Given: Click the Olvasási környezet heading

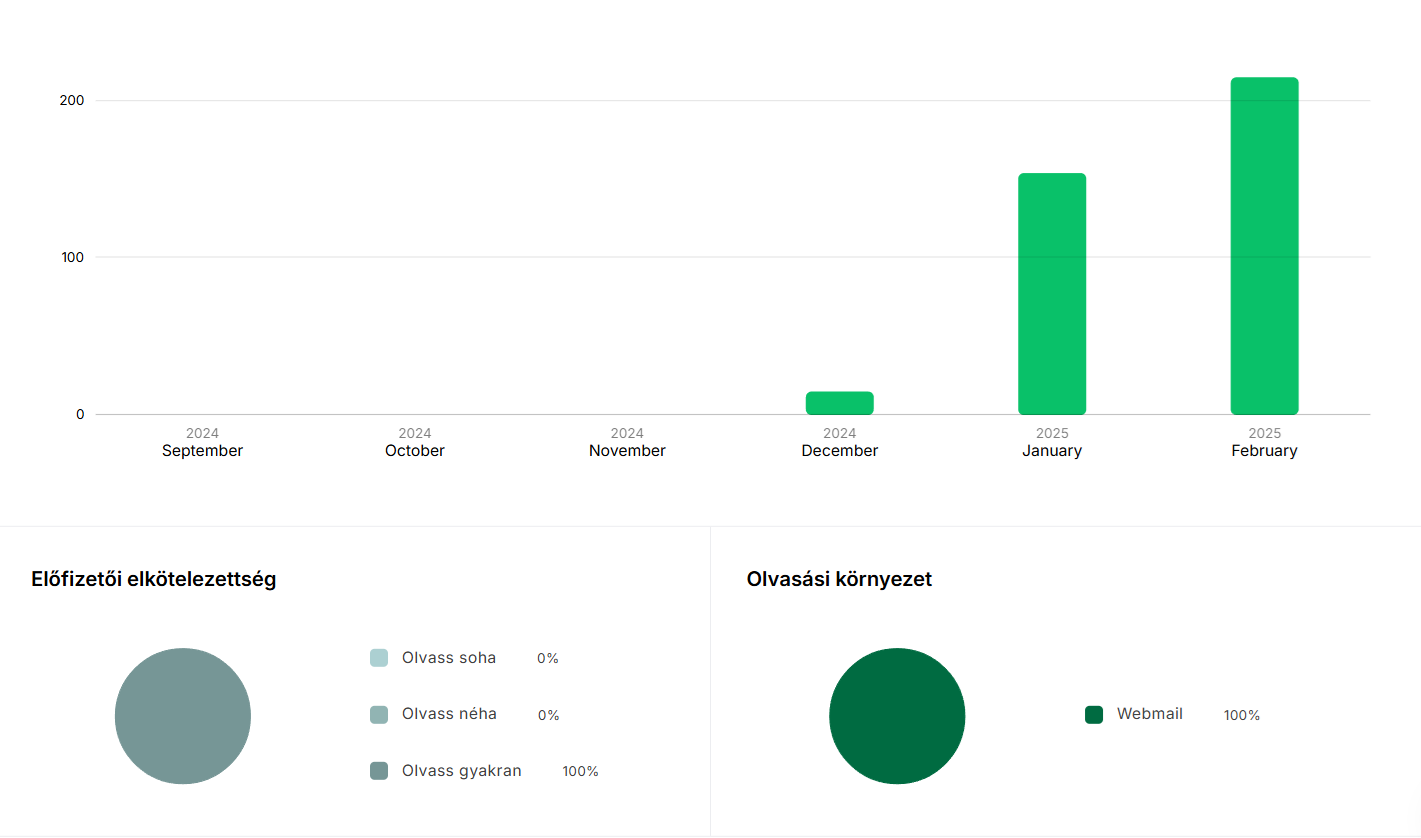Looking at the screenshot, I should pyautogui.click(x=839, y=579).
